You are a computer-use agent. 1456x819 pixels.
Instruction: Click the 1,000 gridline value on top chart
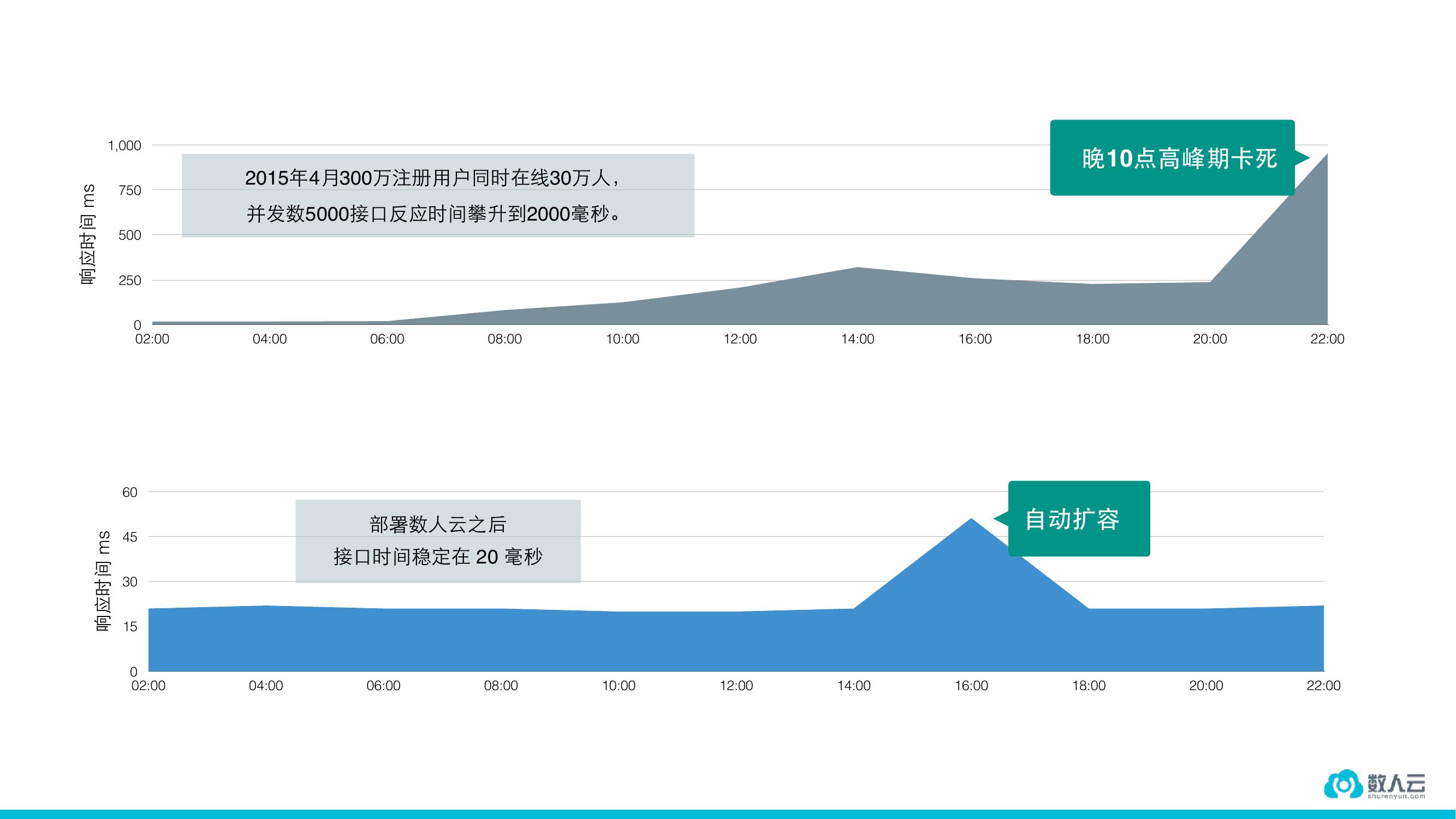click(126, 145)
